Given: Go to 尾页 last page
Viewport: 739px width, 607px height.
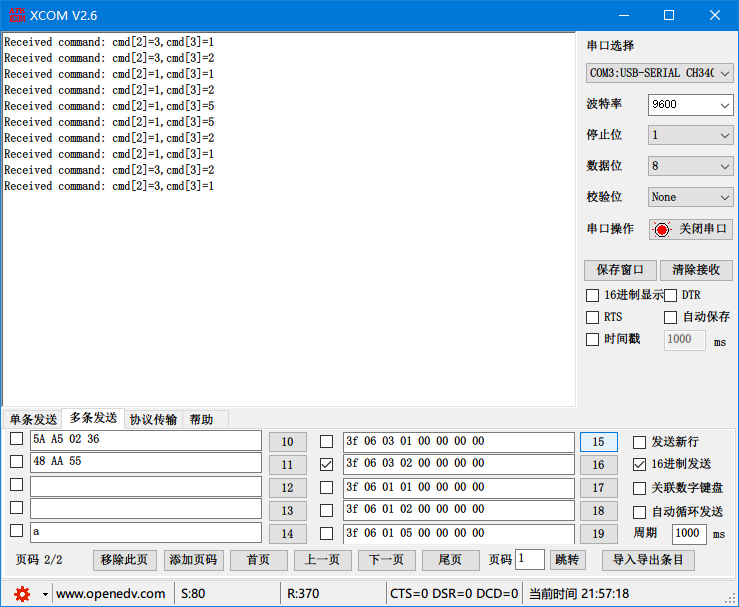Looking at the screenshot, I should 451,560.
